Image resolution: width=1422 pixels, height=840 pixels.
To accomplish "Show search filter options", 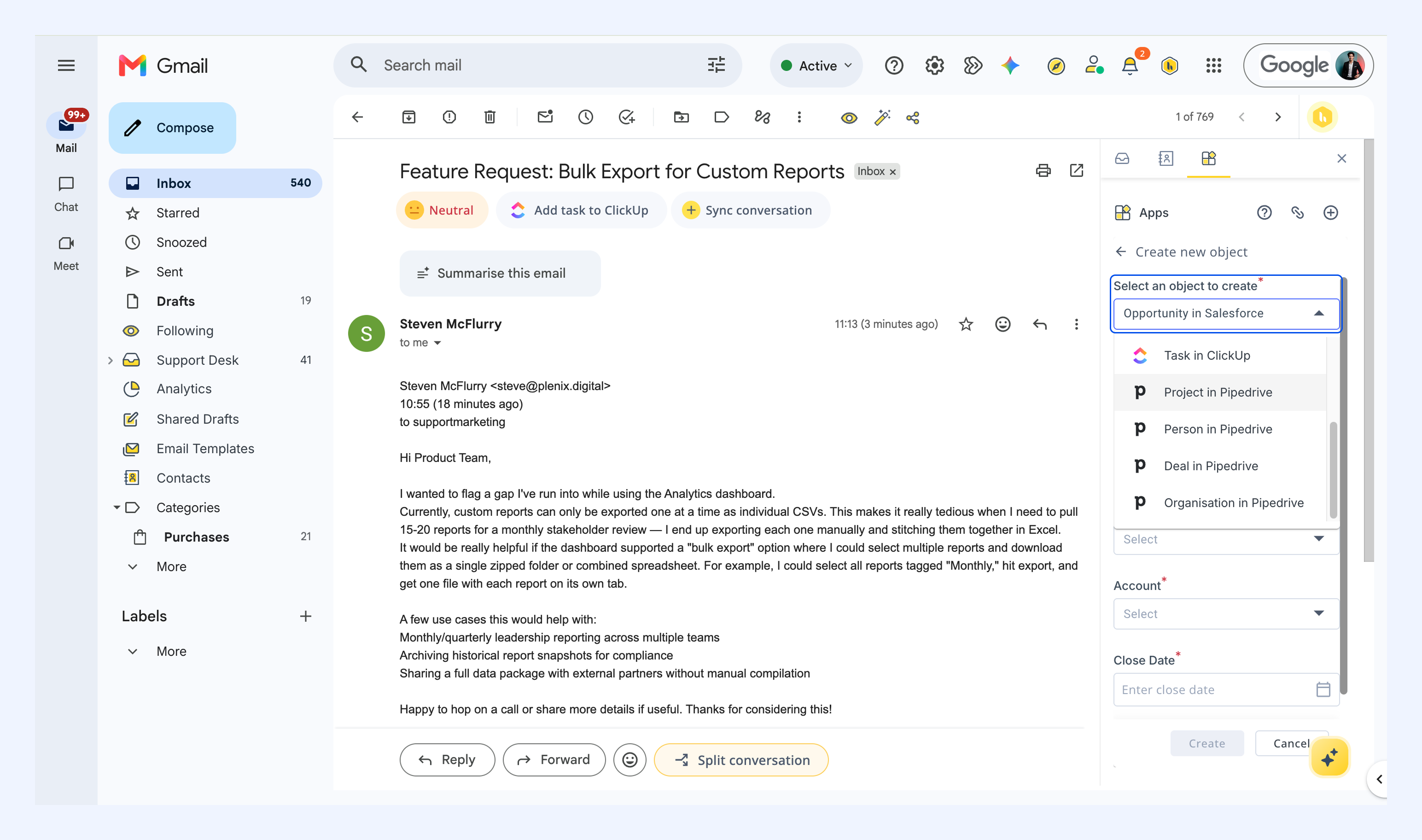I will pos(716,65).
